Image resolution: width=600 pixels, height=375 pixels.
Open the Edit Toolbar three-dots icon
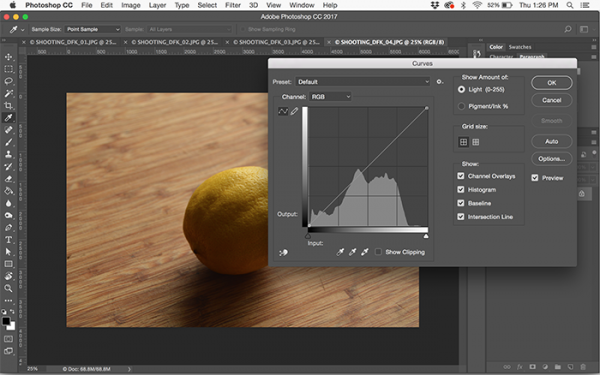[x=8, y=300]
